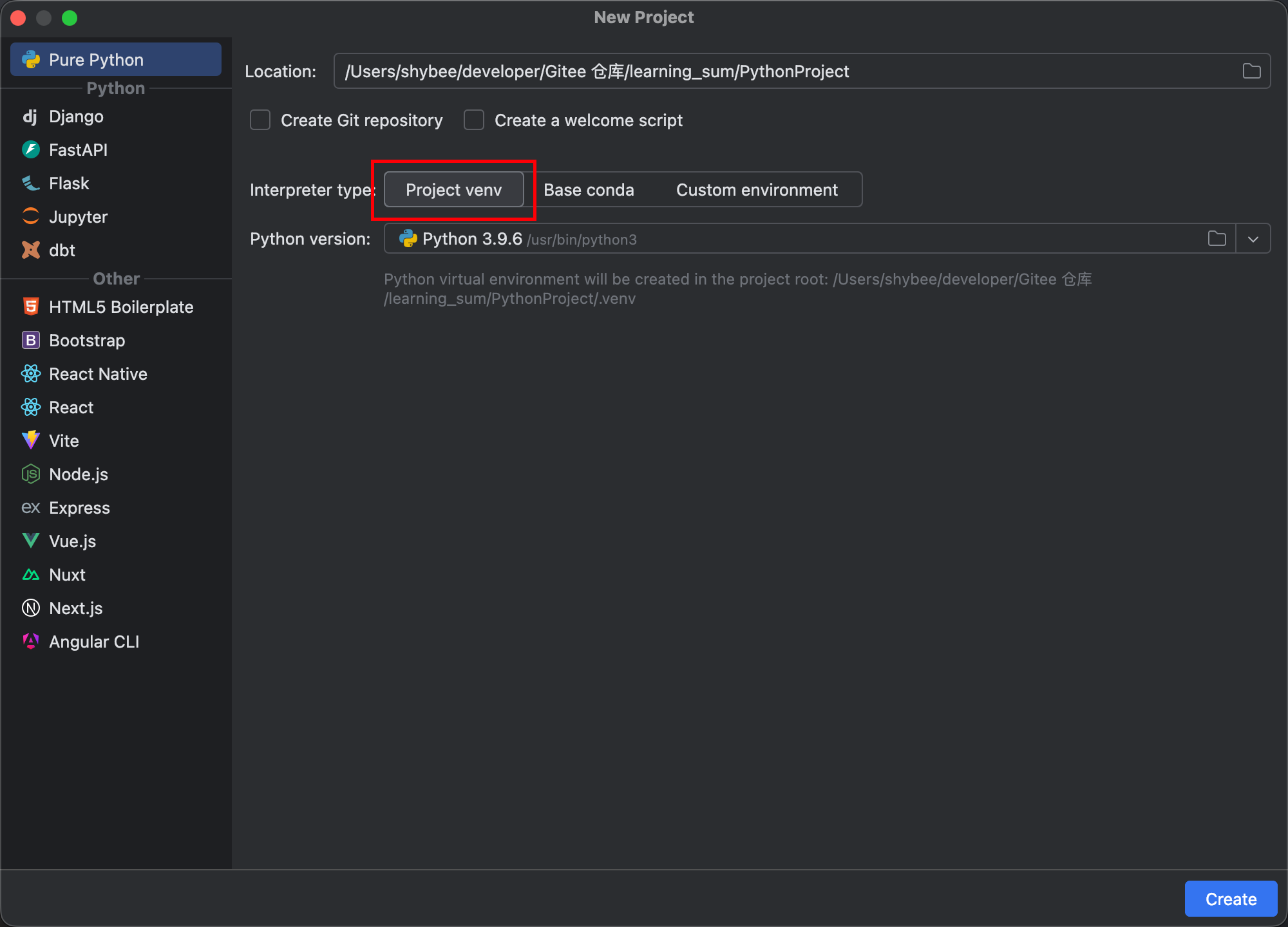Click the /usr/bin/python3 path text
The width and height of the screenshot is (1288, 927).
point(582,239)
